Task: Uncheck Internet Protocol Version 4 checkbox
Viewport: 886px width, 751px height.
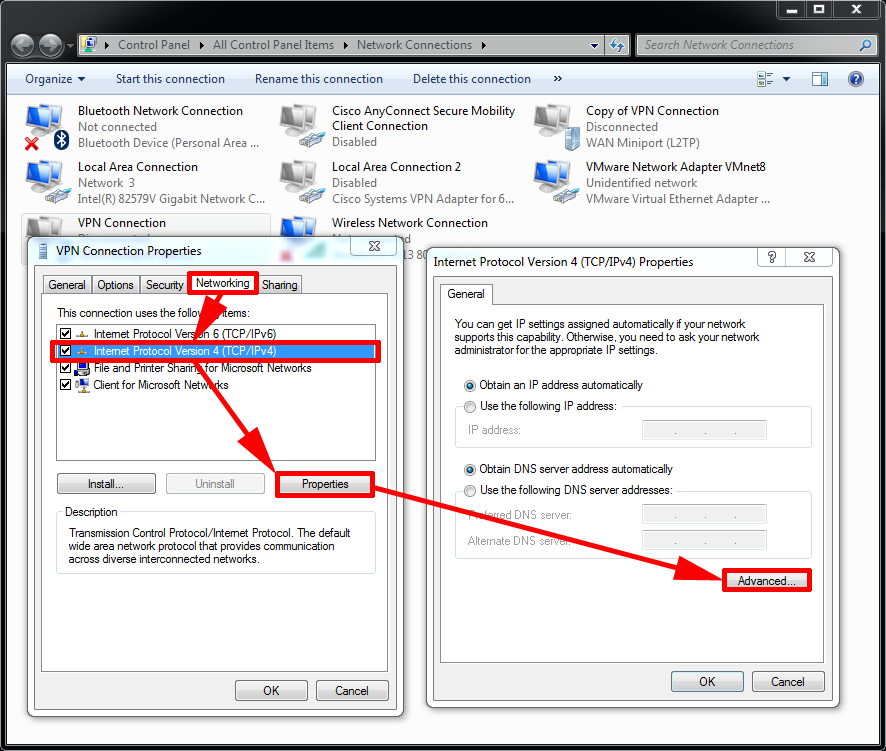Action: tap(66, 351)
